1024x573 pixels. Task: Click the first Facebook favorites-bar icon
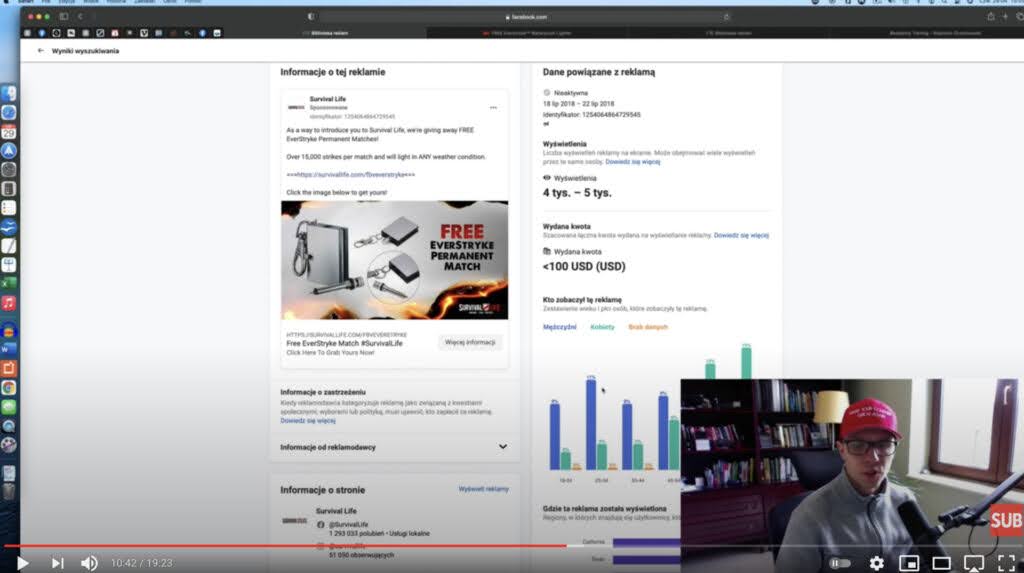[42, 33]
